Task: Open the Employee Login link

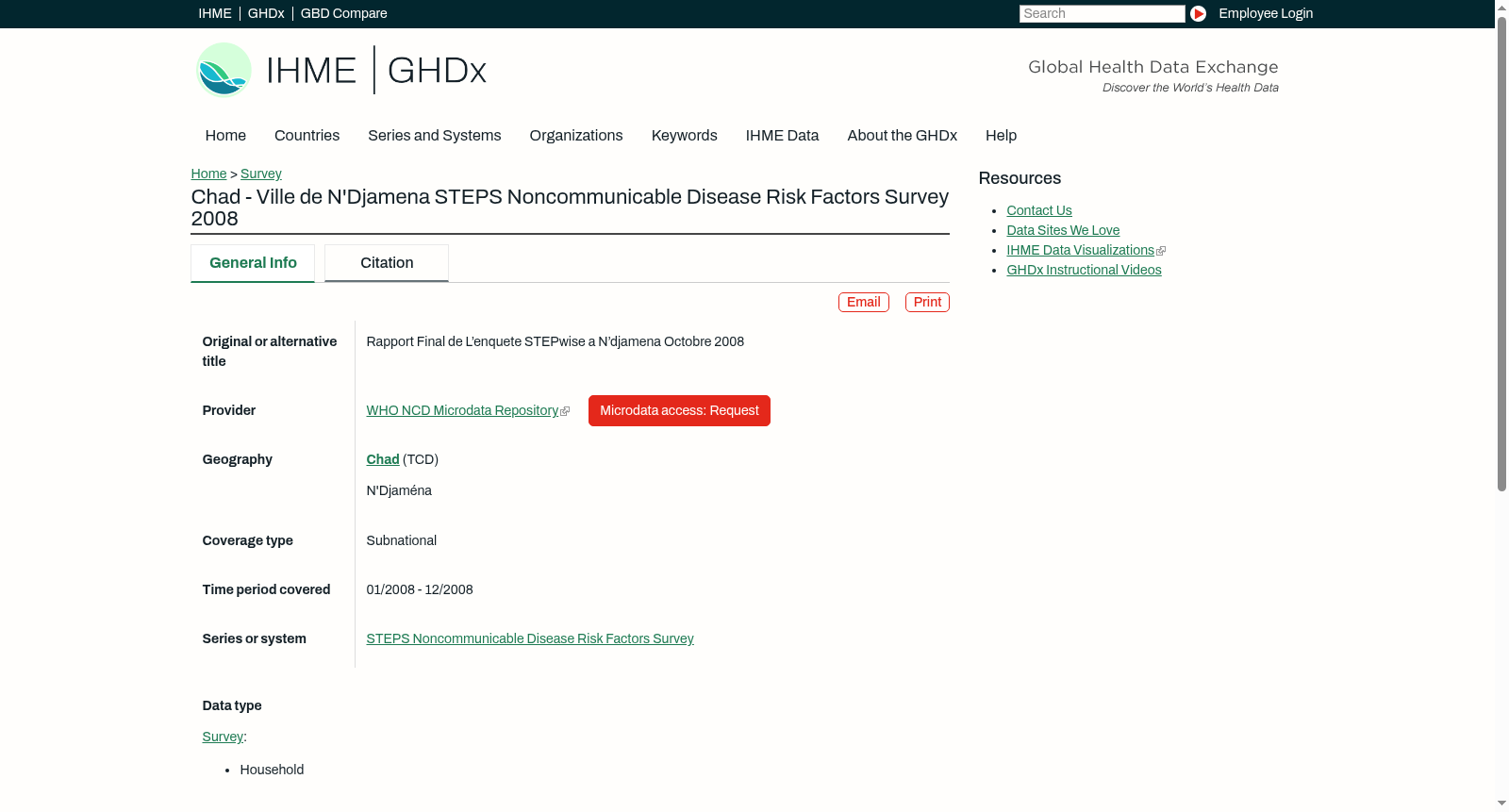Action: pos(1266,13)
